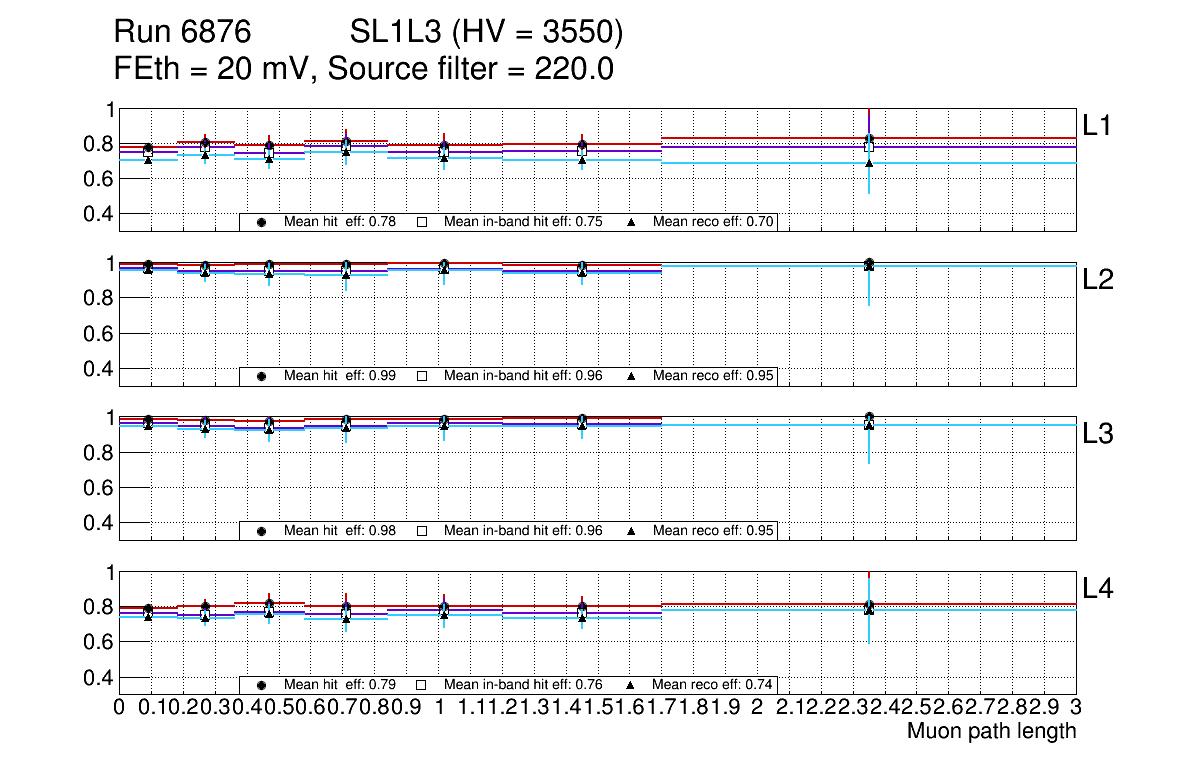This screenshot has height=772, width=1196.
Task: Click the black triangle marker in L1 legend
Action: [631, 223]
